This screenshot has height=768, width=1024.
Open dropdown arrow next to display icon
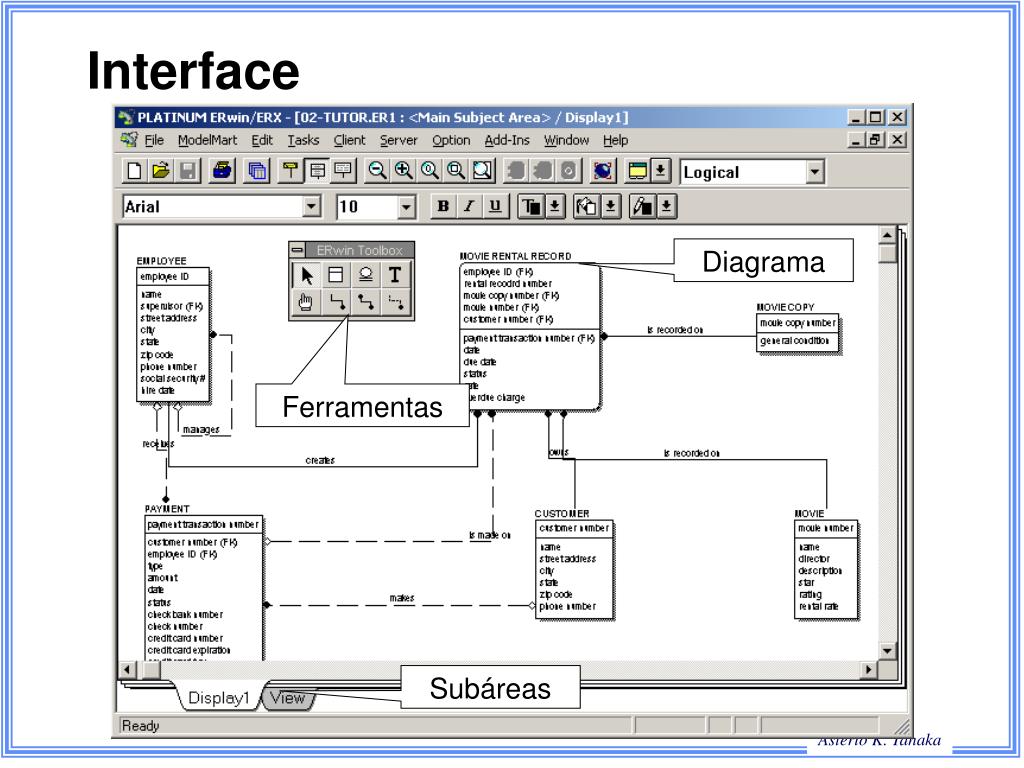pos(660,171)
